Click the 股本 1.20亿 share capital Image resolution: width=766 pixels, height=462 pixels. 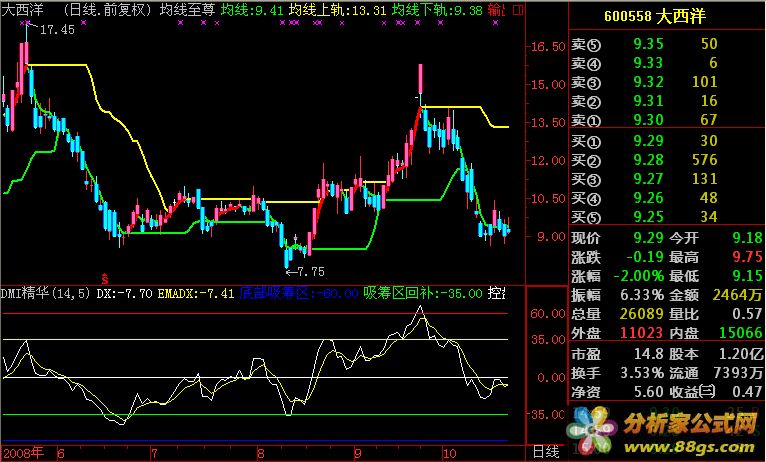716,355
